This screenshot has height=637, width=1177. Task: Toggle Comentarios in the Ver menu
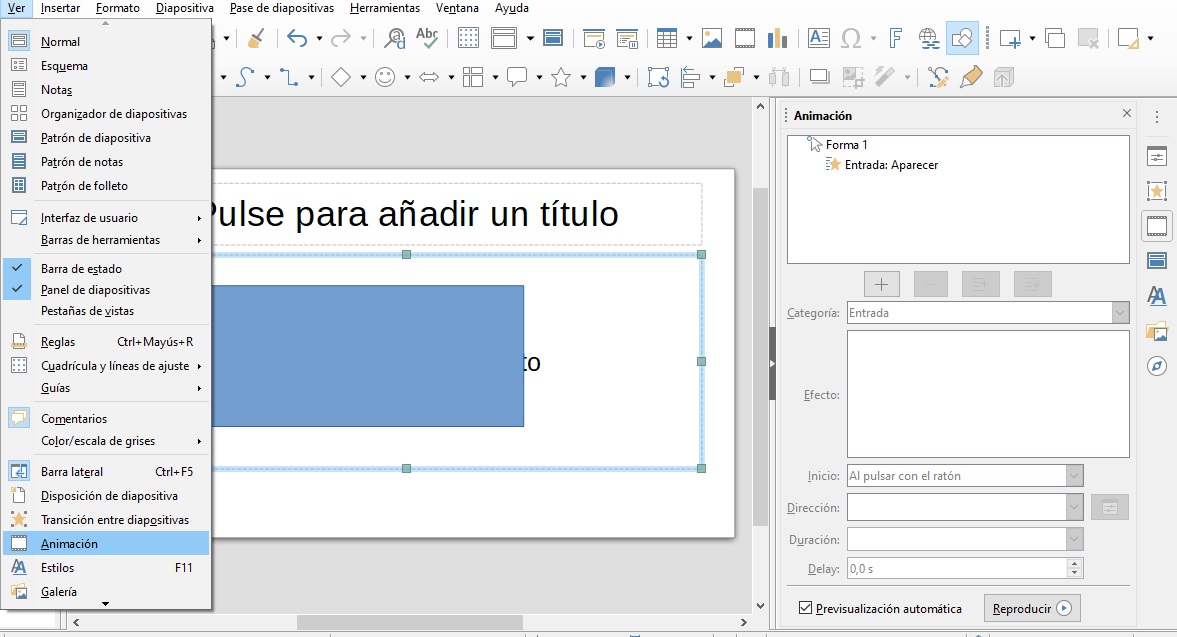(106, 419)
